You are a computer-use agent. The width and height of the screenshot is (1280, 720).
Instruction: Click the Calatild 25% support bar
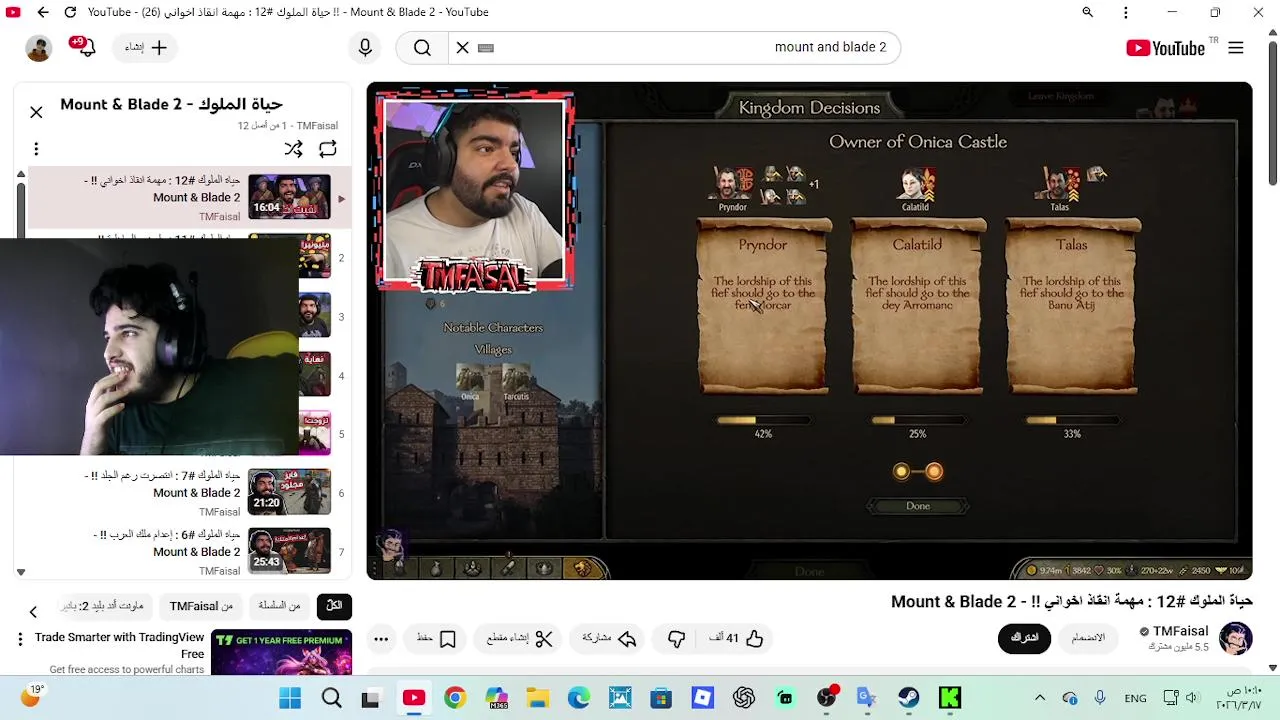click(x=917, y=421)
